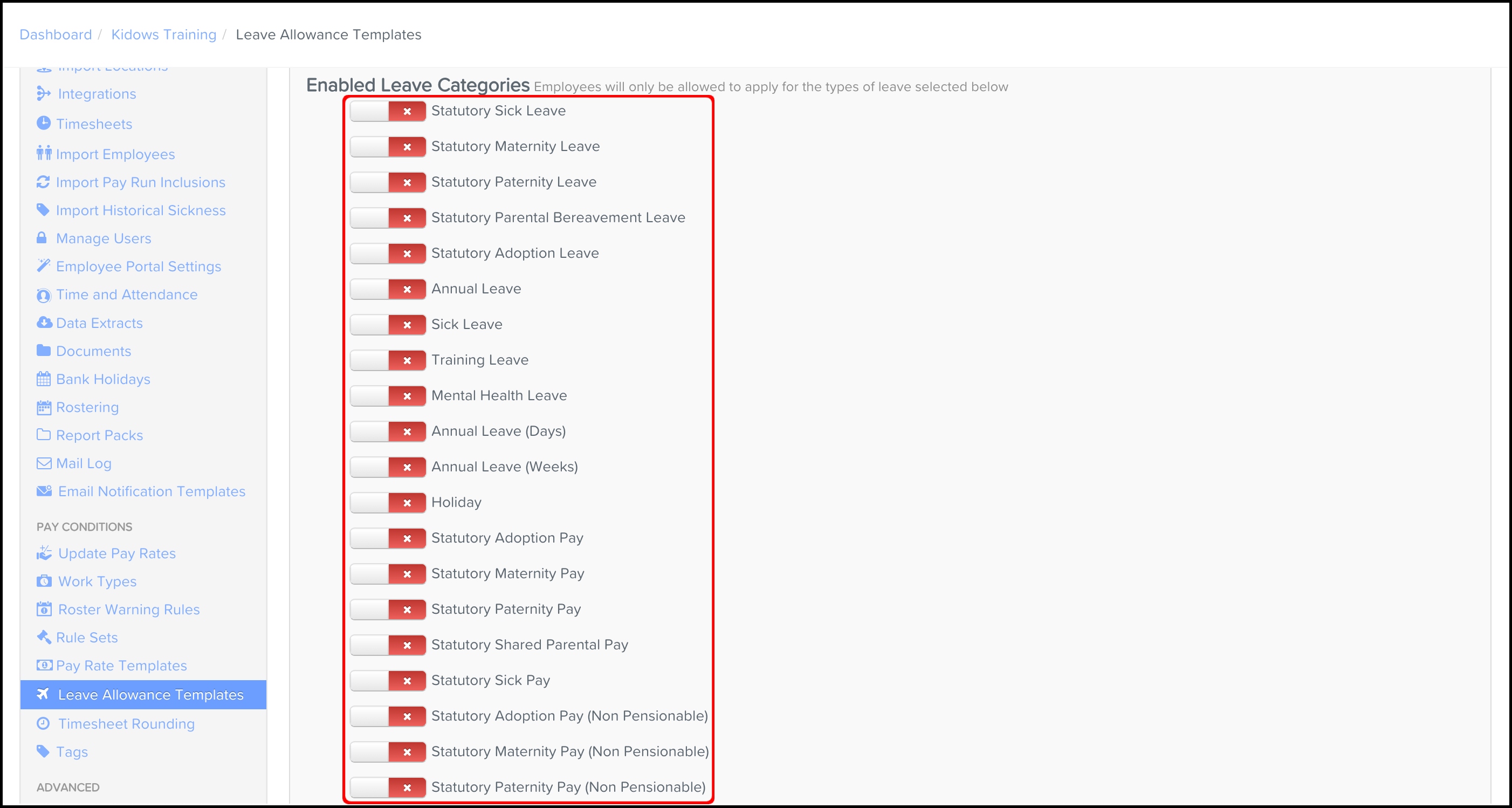Viewport: 1512px width, 808px height.
Task: Click the Bank Holidays calendar icon
Action: (x=44, y=379)
